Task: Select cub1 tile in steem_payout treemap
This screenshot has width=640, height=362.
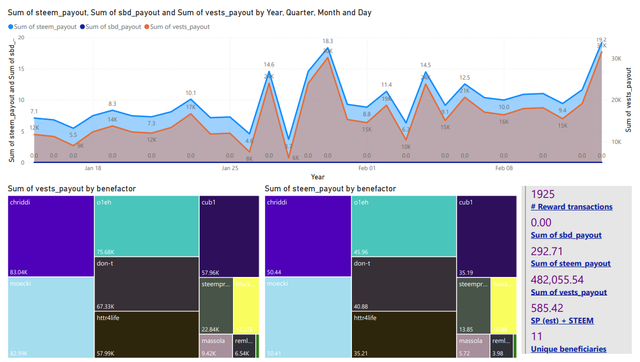Action: click(x=487, y=236)
